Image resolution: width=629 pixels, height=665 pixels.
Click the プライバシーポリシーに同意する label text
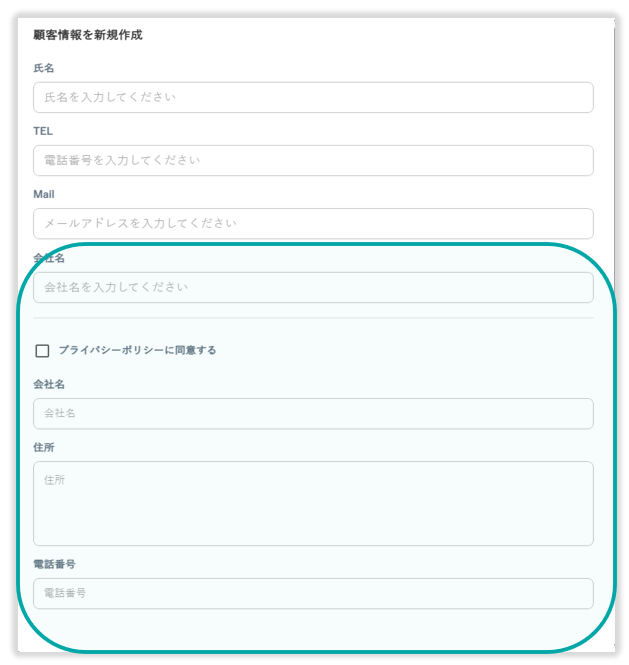point(137,351)
